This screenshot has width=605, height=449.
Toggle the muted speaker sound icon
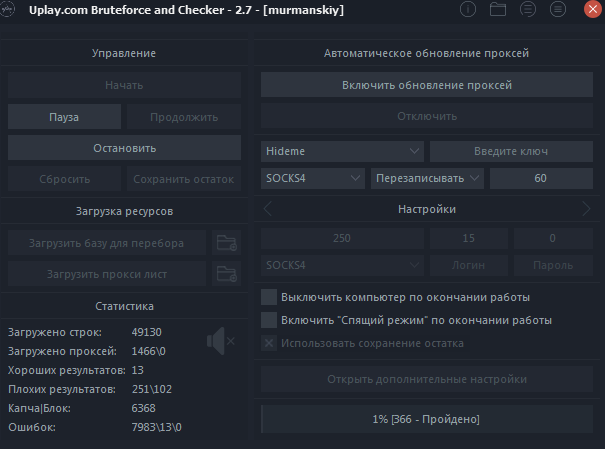221,341
